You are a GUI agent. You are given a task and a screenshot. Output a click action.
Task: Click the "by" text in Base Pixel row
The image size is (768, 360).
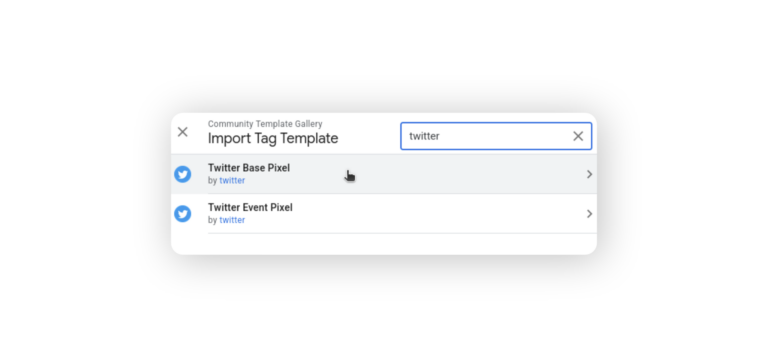pyautogui.click(x=213, y=181)
